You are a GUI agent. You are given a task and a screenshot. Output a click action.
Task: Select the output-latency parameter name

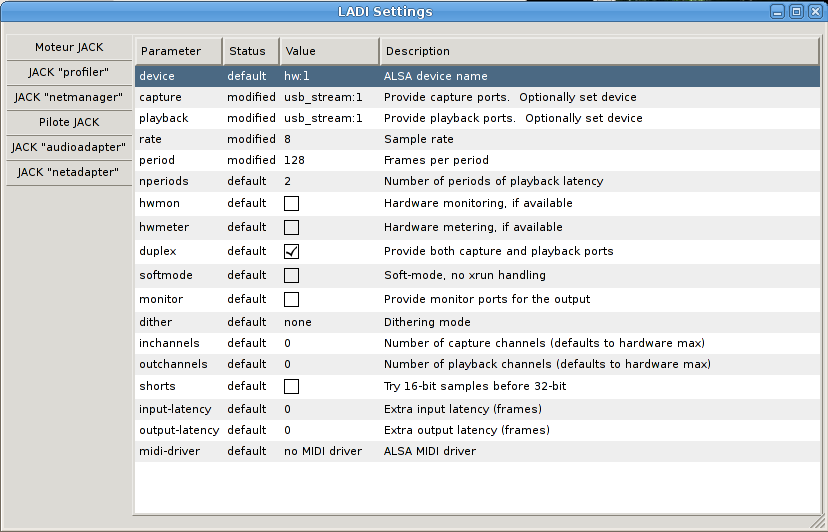(x=179, y=431)
